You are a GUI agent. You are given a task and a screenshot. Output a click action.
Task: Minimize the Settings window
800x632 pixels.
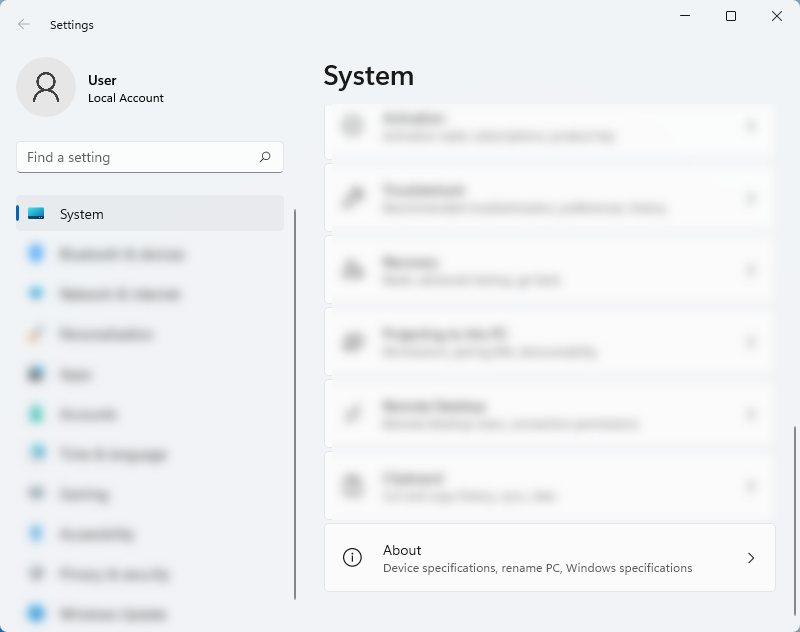pos(685,16)
